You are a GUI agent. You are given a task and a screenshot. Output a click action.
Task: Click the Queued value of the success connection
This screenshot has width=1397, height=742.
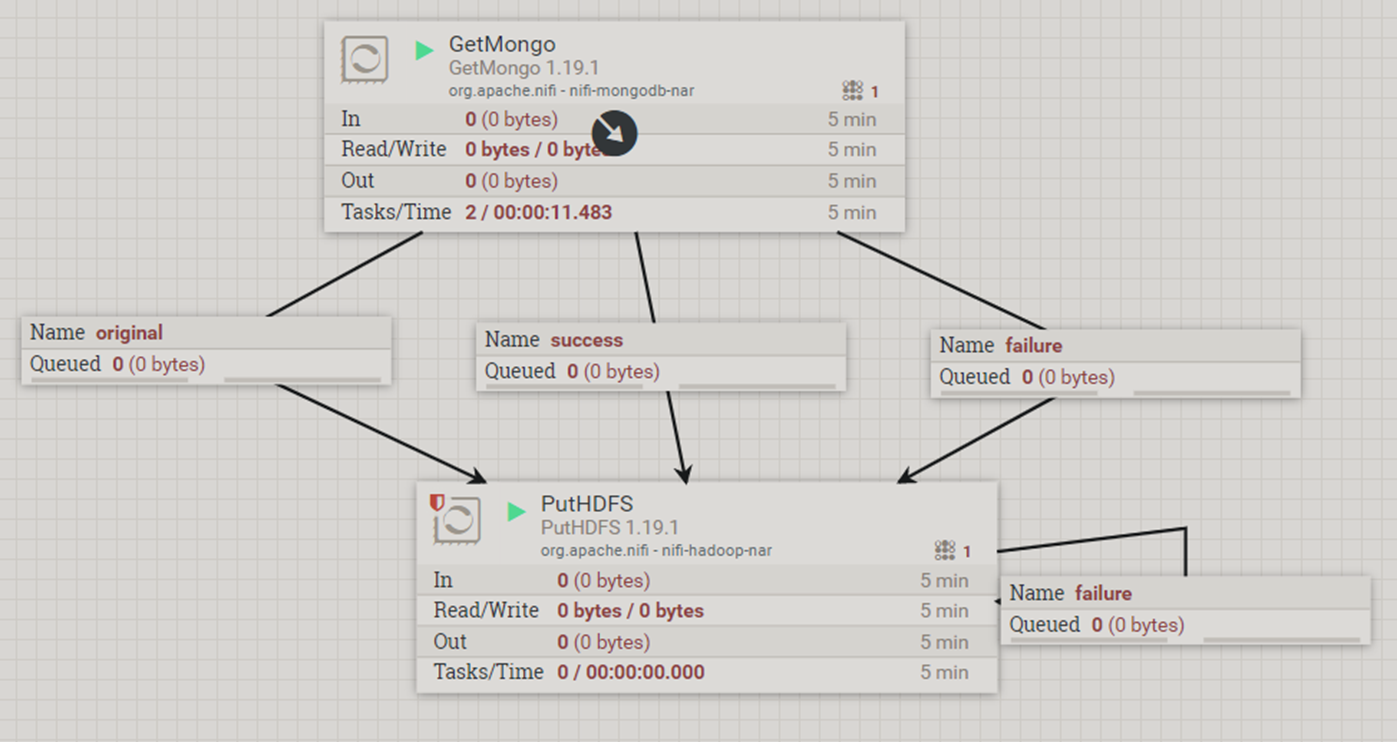tap(613, 372)
